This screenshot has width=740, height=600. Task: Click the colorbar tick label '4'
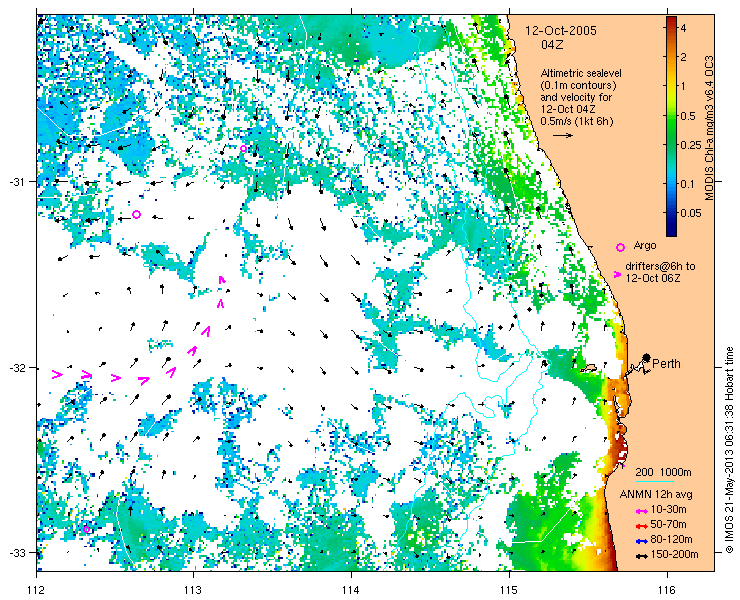pos(683,29)
